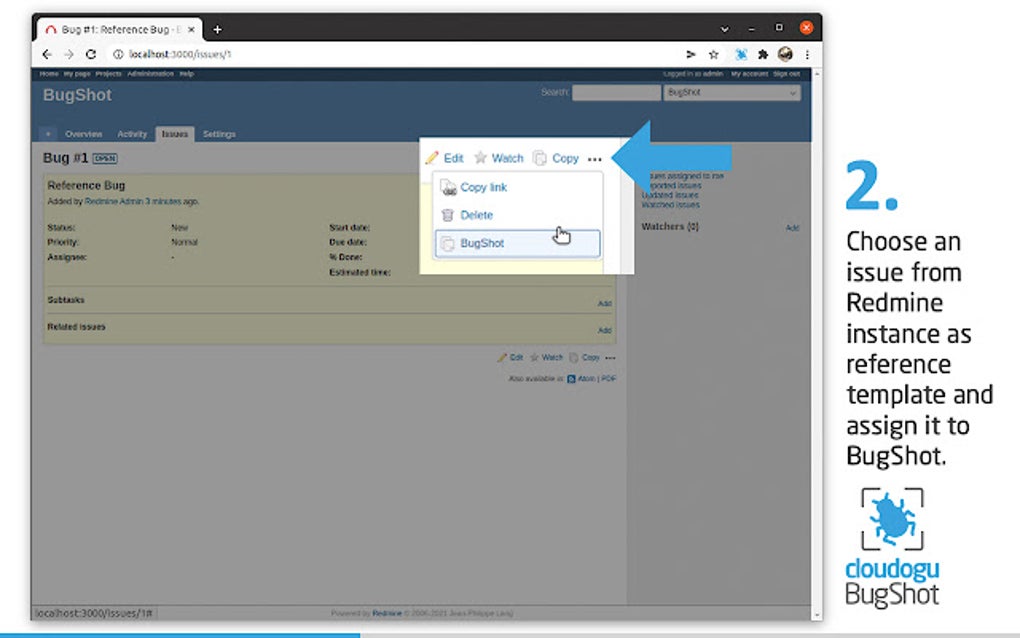1020x638 pixels.
Task: Click into the Search input field
Action: click(x=616, y=92)
